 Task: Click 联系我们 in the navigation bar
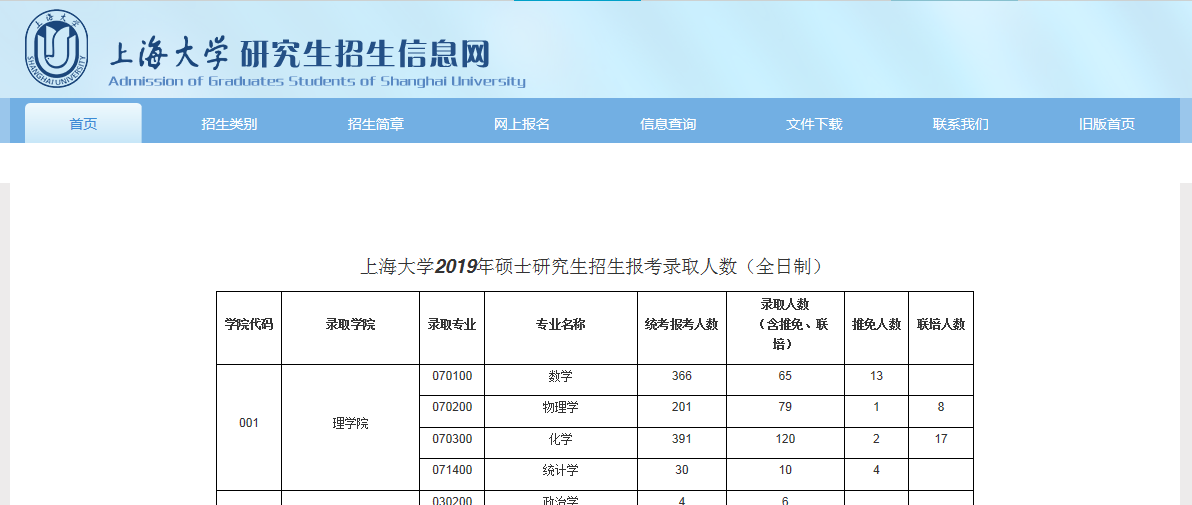(960, 124)
